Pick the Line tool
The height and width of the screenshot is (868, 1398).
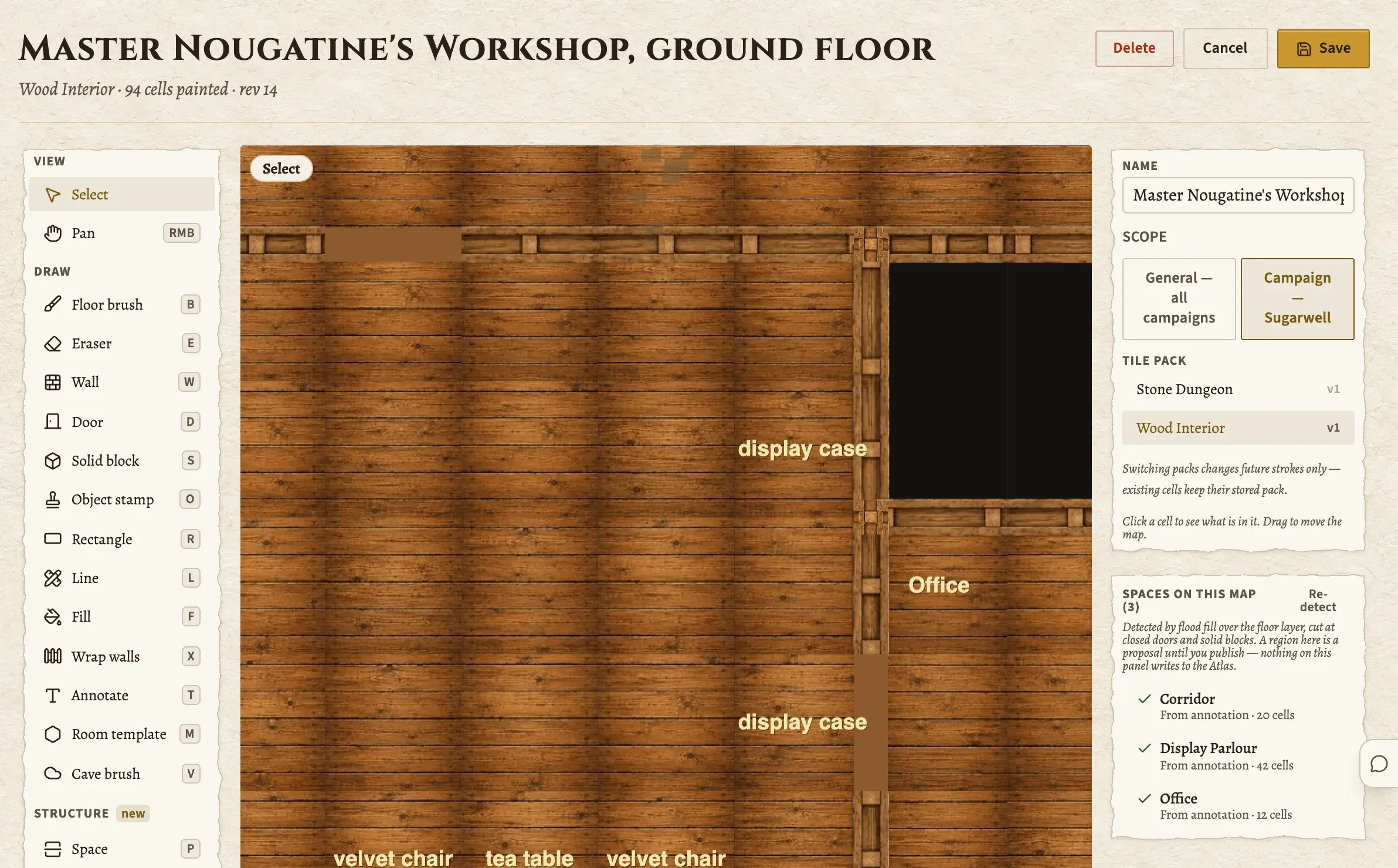[x=121, y=578]
